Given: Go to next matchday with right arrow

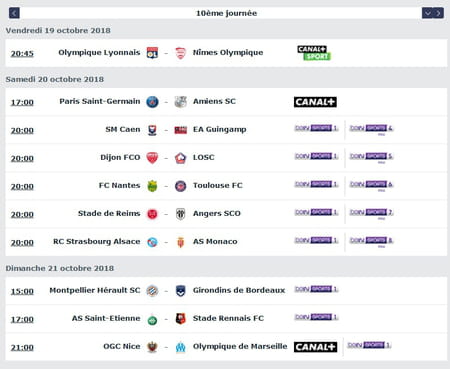Looking at the screenshot, I should point(438,13).
